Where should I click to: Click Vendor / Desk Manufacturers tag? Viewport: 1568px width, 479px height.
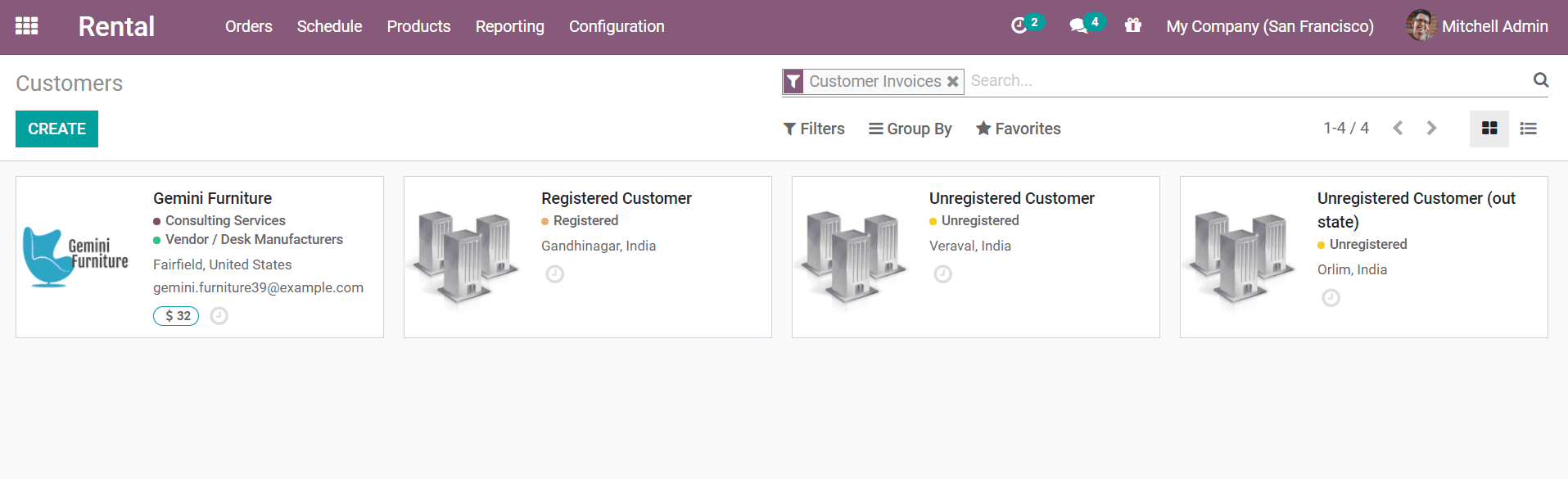(x=248, y=240)
